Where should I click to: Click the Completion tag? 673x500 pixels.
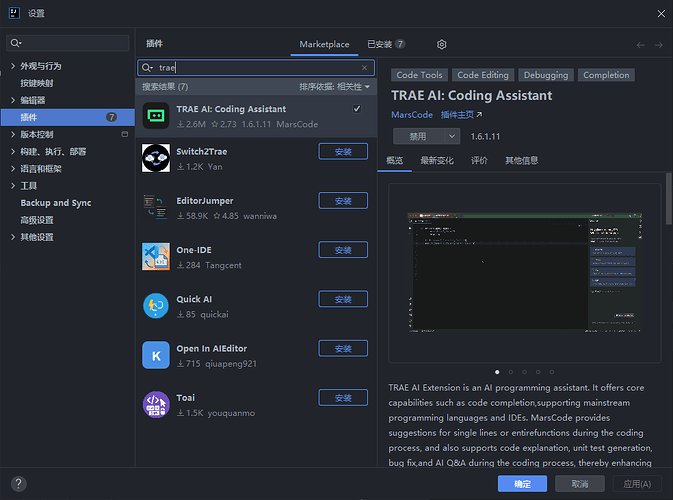click(606, 75)
